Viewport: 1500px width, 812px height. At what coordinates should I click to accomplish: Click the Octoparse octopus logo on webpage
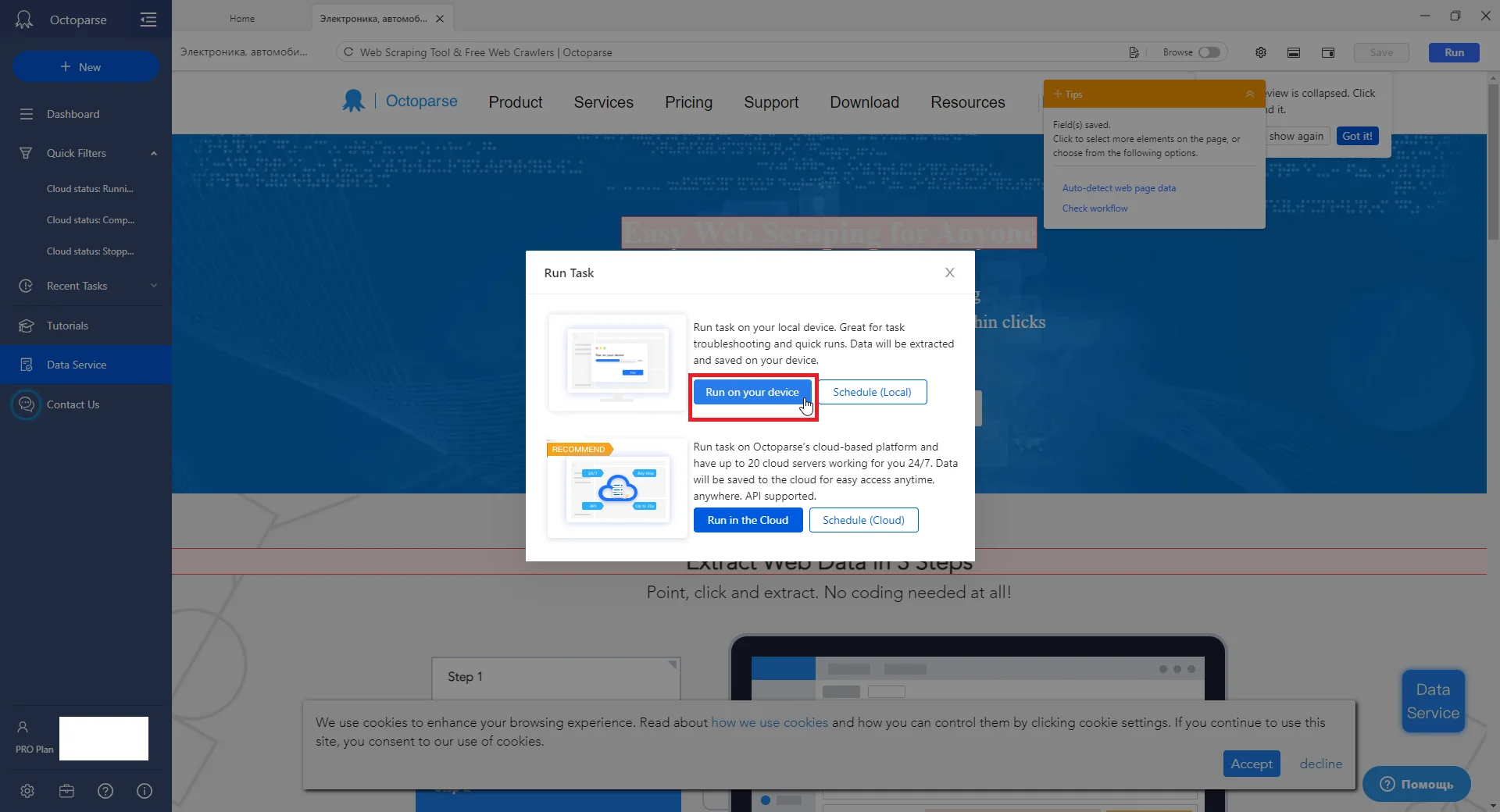353,101
